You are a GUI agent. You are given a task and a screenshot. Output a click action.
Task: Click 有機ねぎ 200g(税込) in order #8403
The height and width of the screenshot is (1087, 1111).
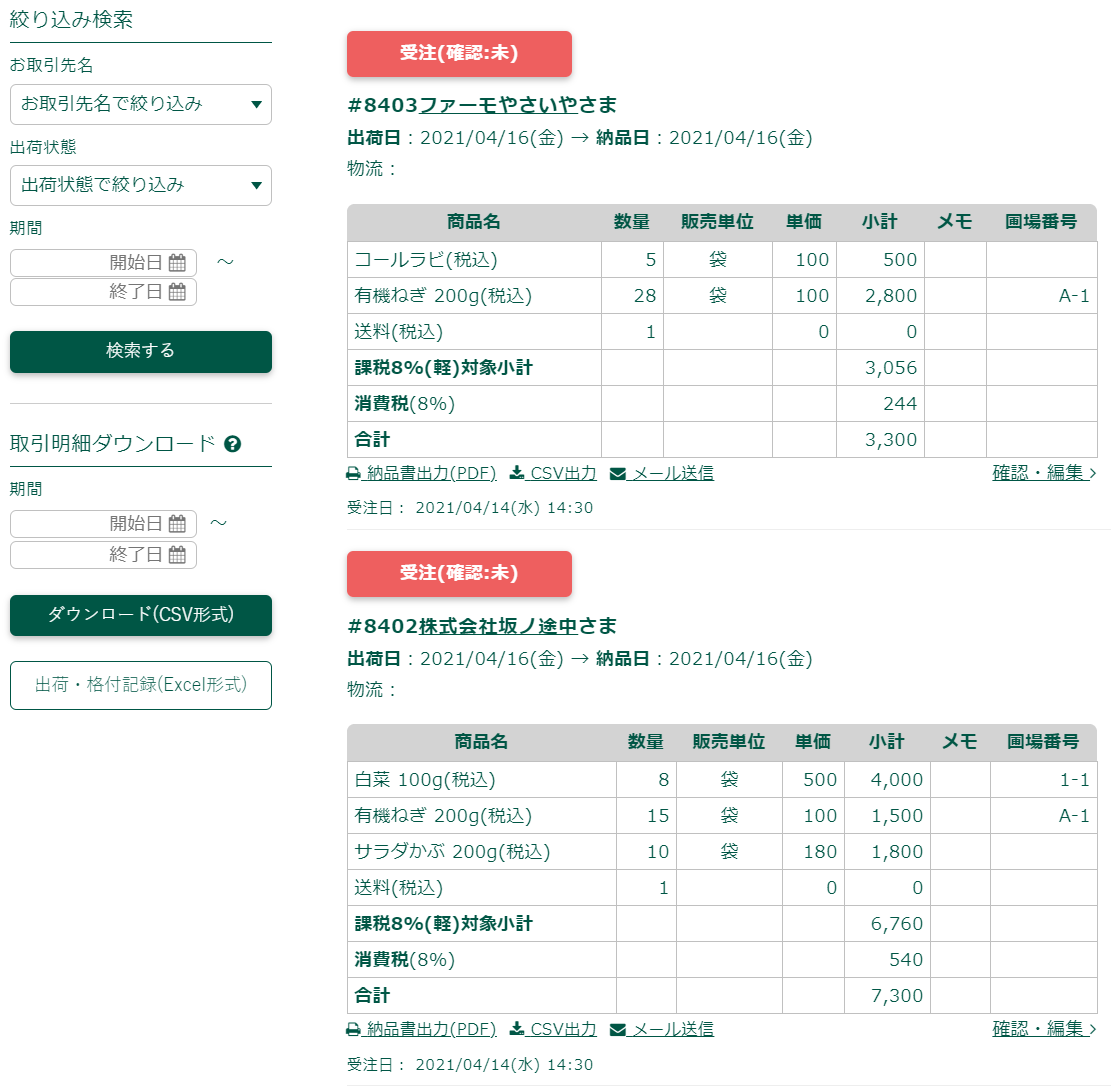click(475, 296)
